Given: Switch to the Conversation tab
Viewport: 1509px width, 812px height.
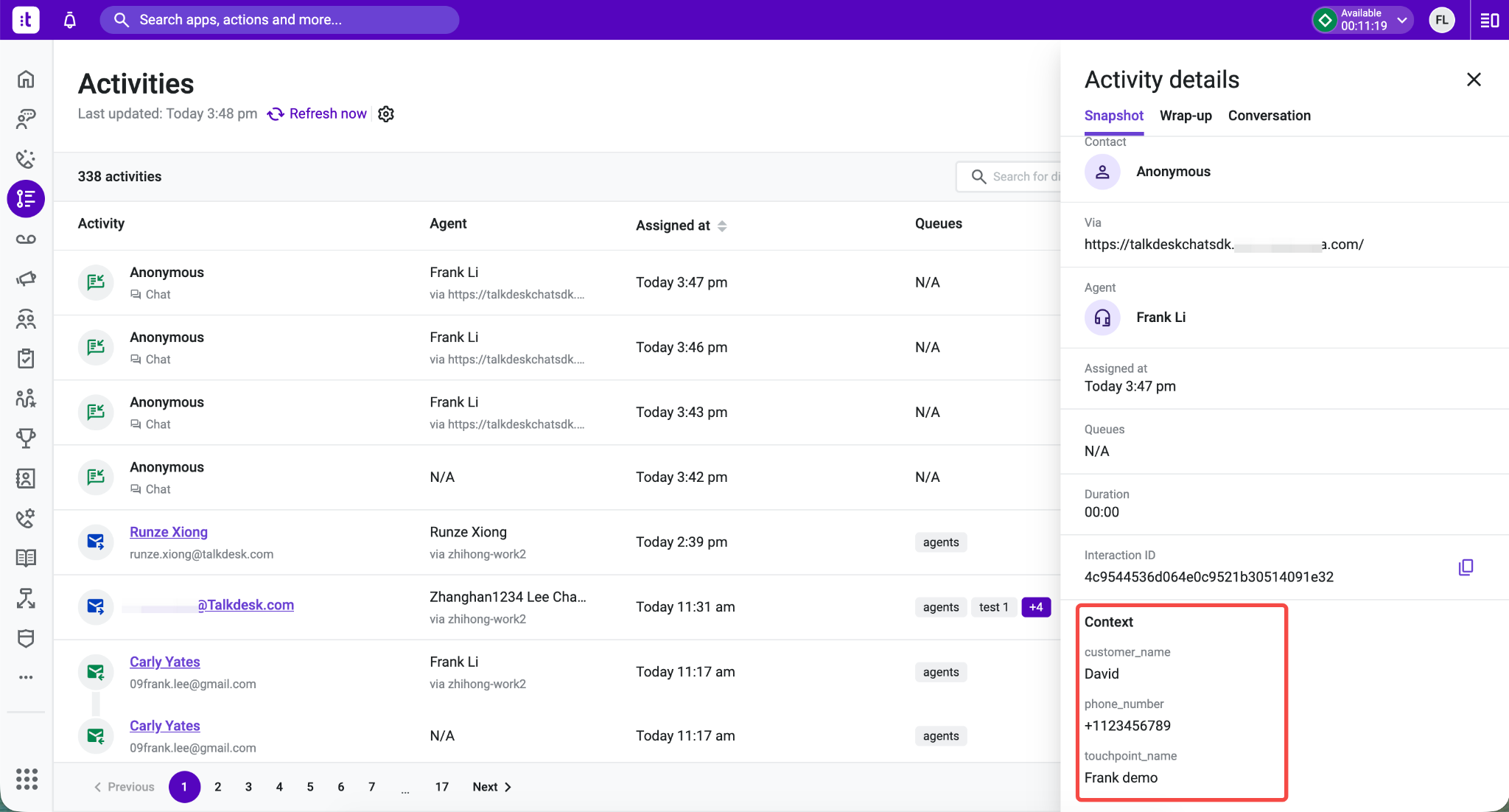Looking at the screenshot, I should [x=1269, y=116].
